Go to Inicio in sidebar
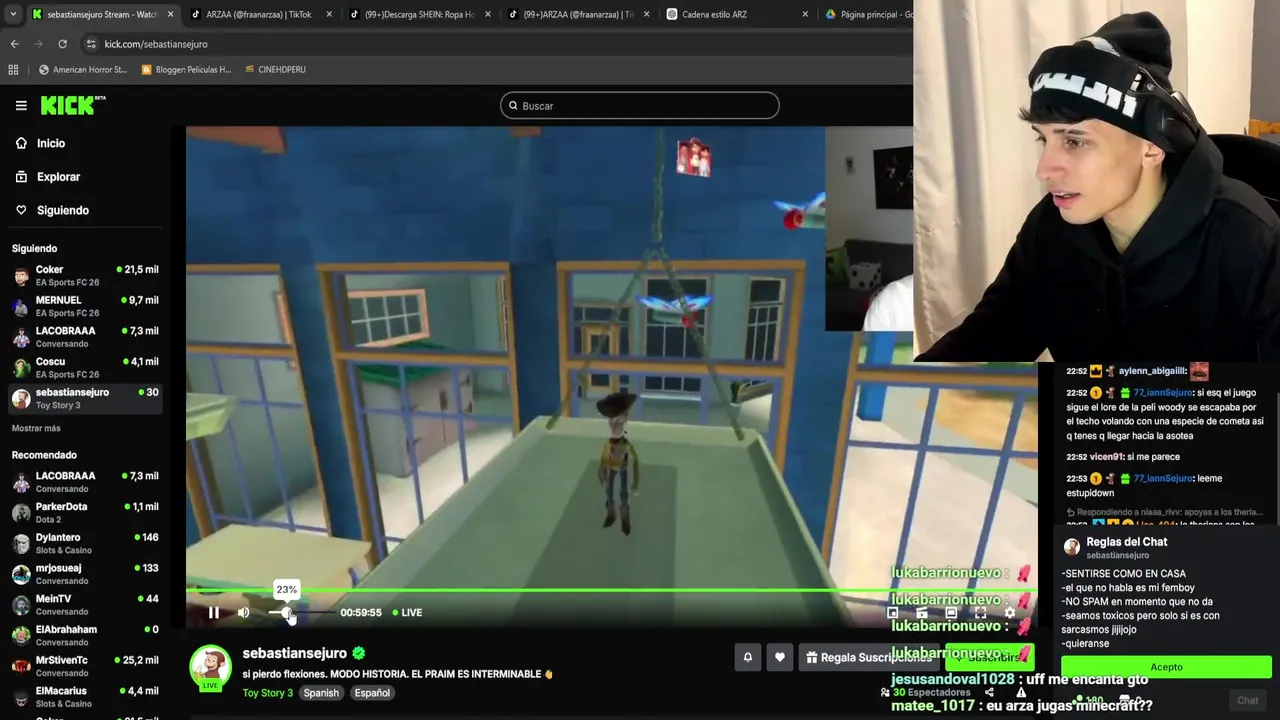This screenshot has width=1280, height=720. pyautogui.click(x=40, y=143)
